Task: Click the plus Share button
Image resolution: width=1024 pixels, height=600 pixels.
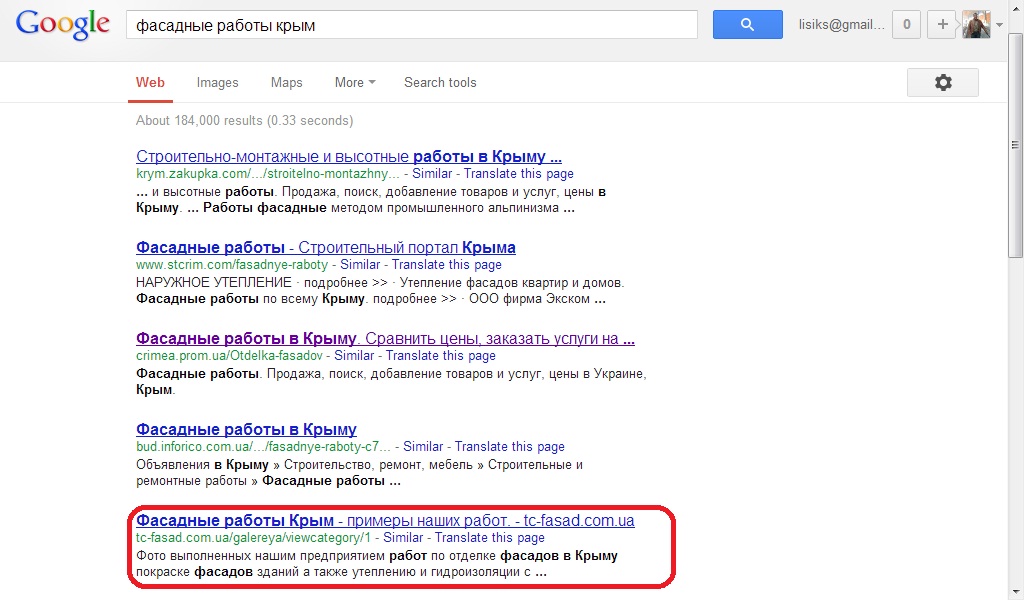Action: [x=942, y=25]
